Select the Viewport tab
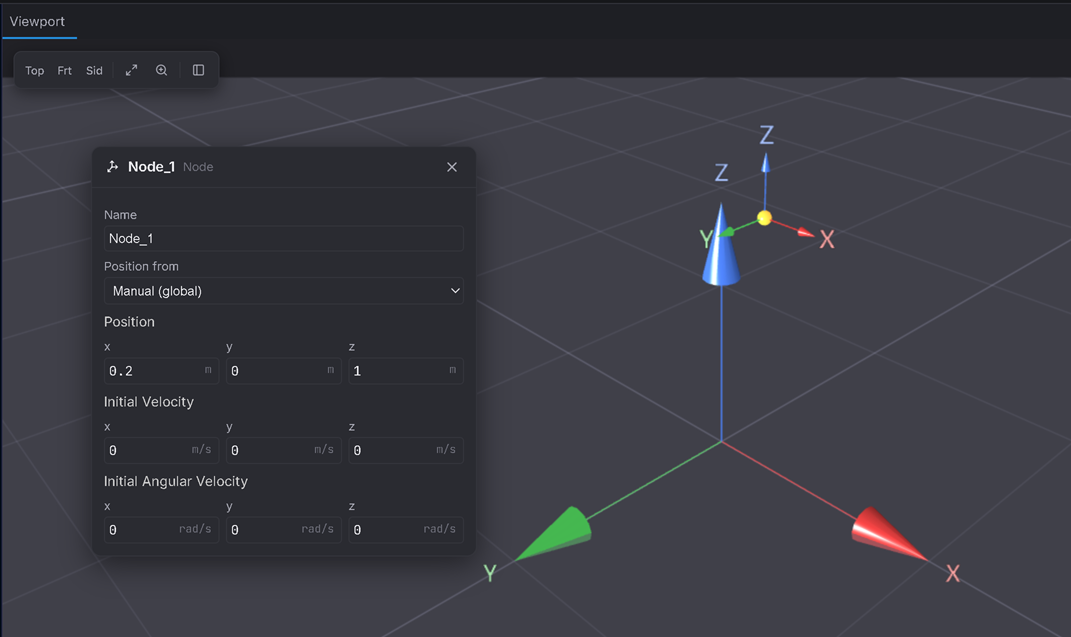Viewport: 1071px width, 637px height. 38,21
